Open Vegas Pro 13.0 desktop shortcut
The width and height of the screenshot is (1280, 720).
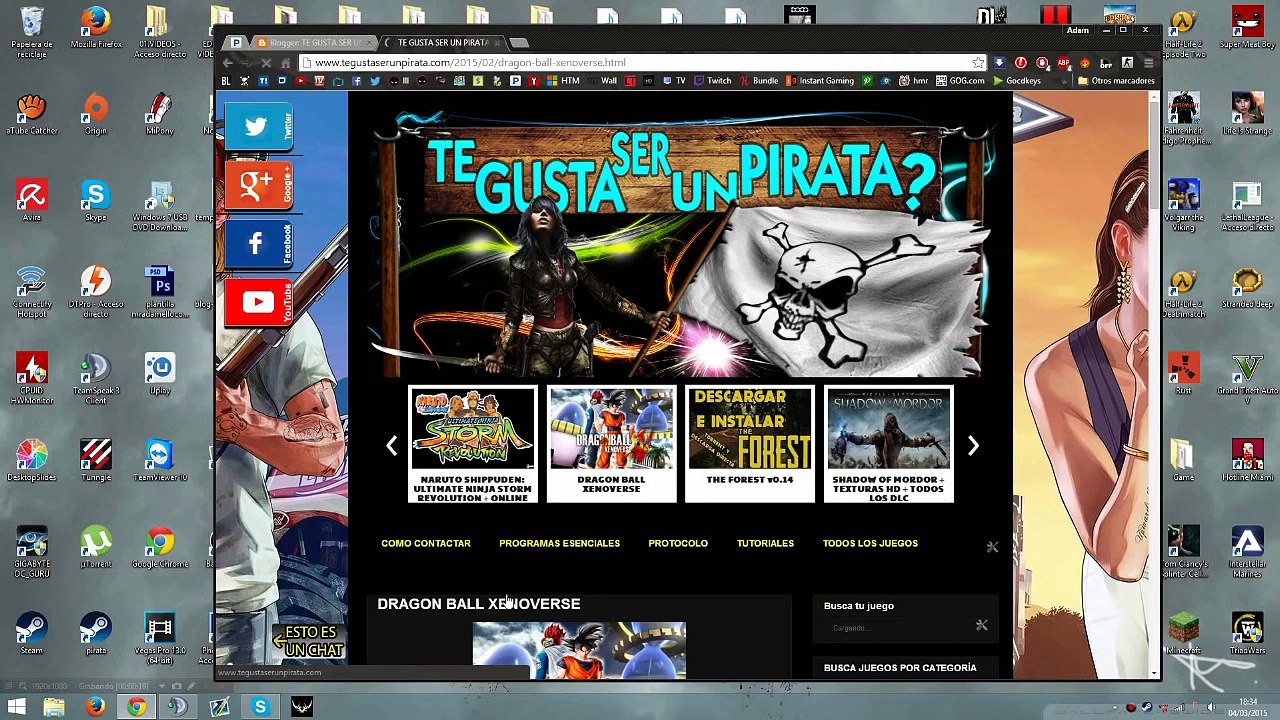[160, 638]
